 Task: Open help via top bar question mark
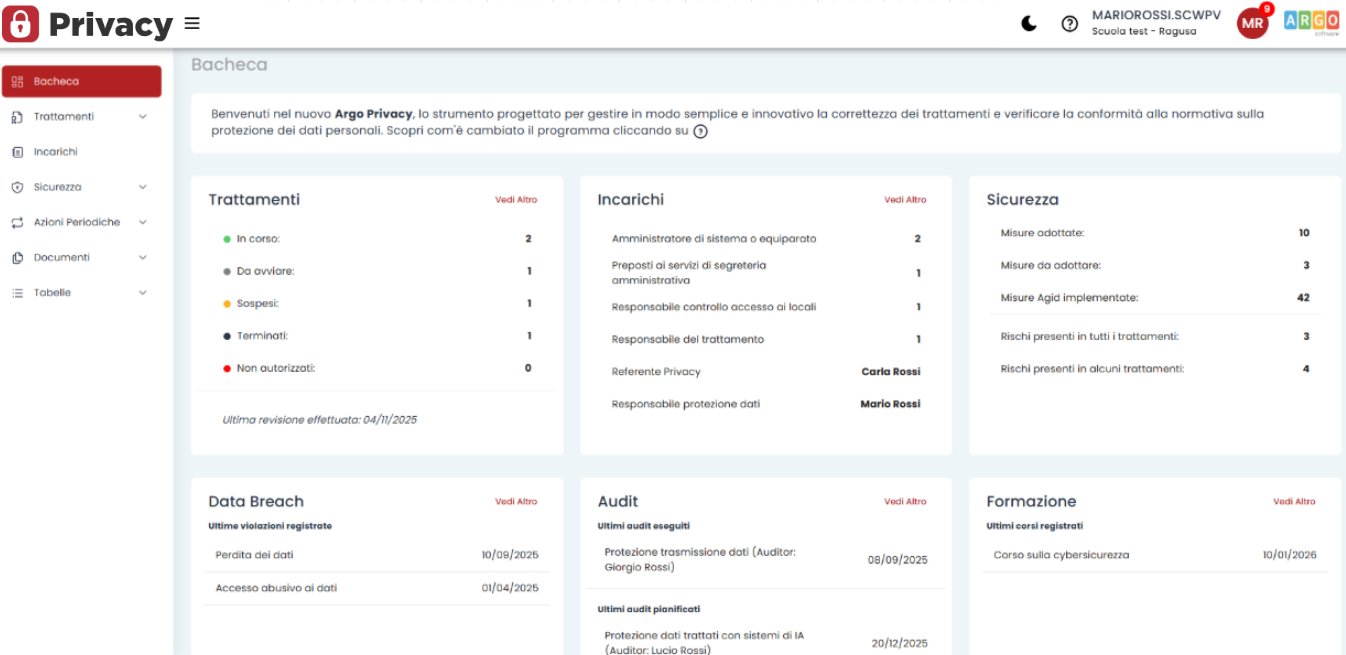point(1069,24)
